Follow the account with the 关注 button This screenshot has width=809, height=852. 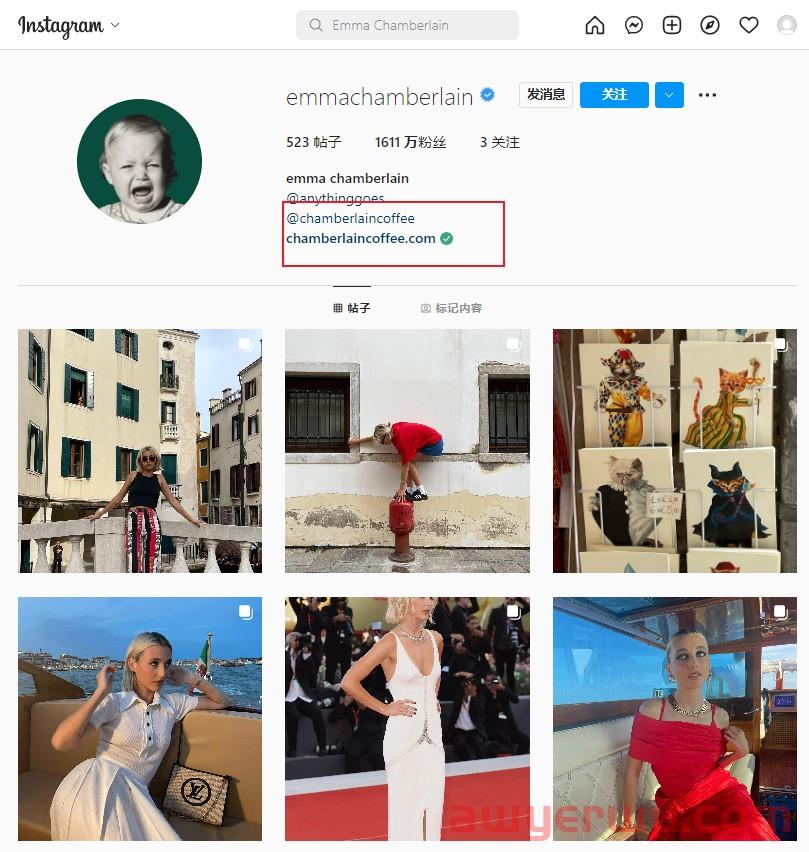pyautogui.click(x=614, y=95)
